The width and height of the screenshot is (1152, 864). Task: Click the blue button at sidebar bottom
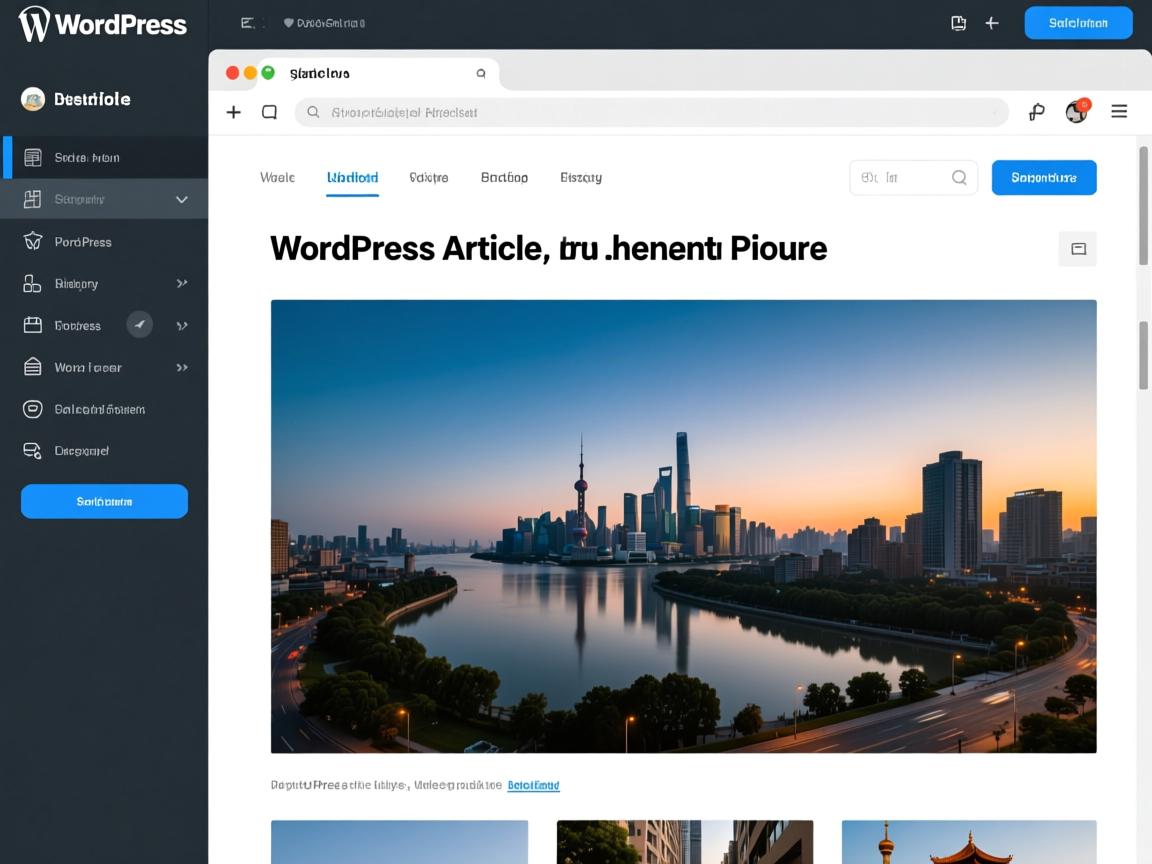[x=104, y=501]
